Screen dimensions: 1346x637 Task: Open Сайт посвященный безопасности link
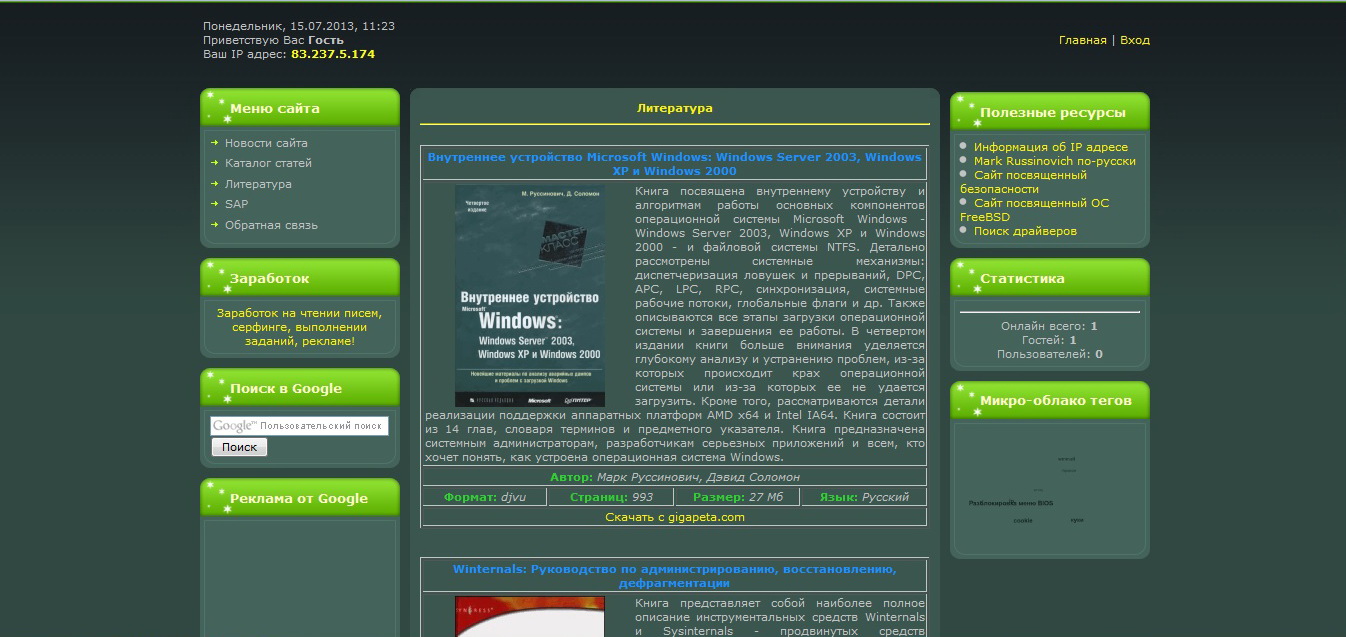1023,182
